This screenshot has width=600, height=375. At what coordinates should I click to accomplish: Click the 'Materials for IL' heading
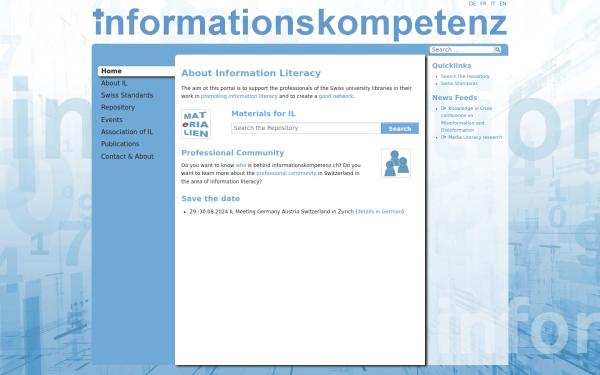point(263,114)
